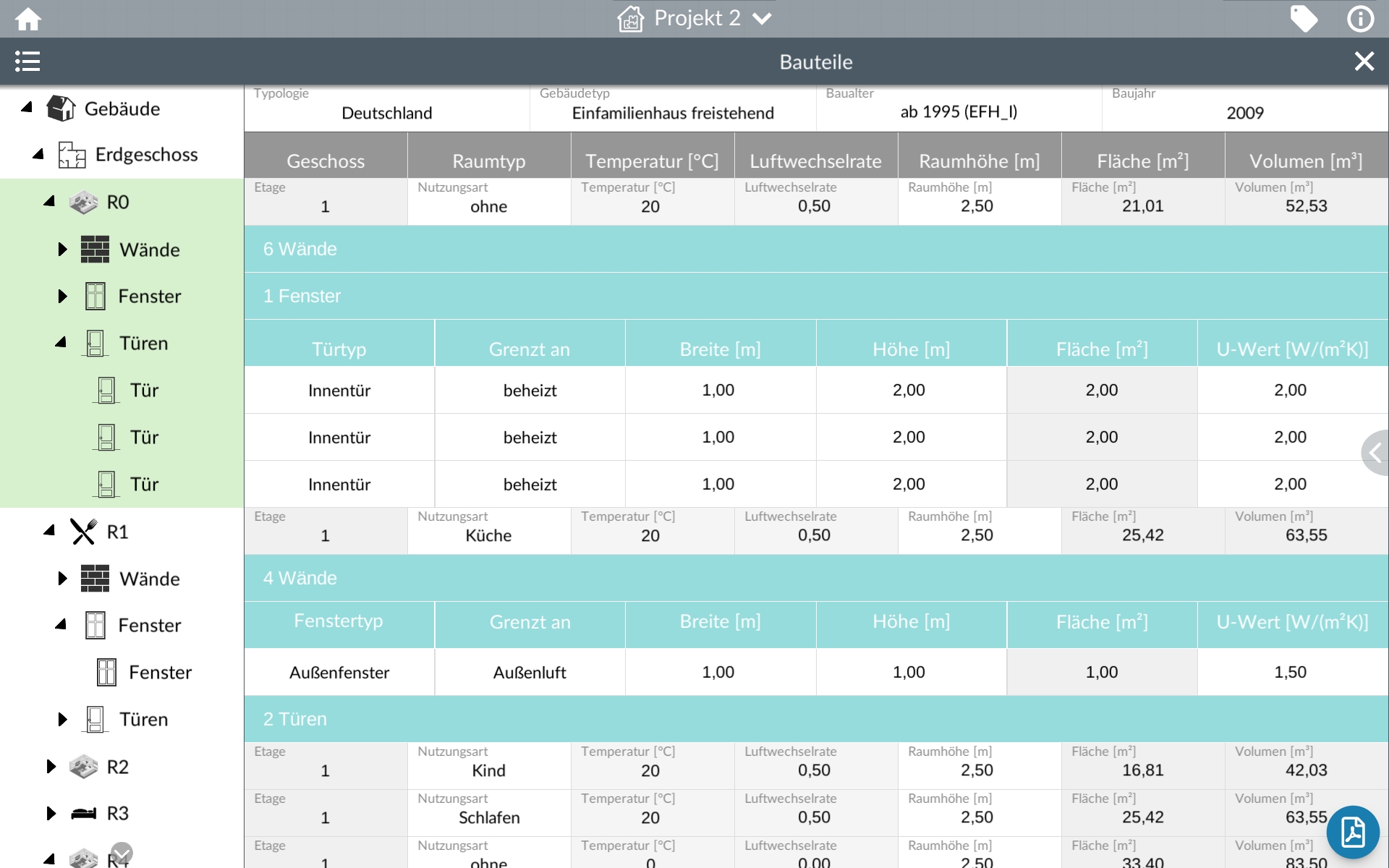
Task: Click the side panel collapse arrow
Action: [1375, 454]
